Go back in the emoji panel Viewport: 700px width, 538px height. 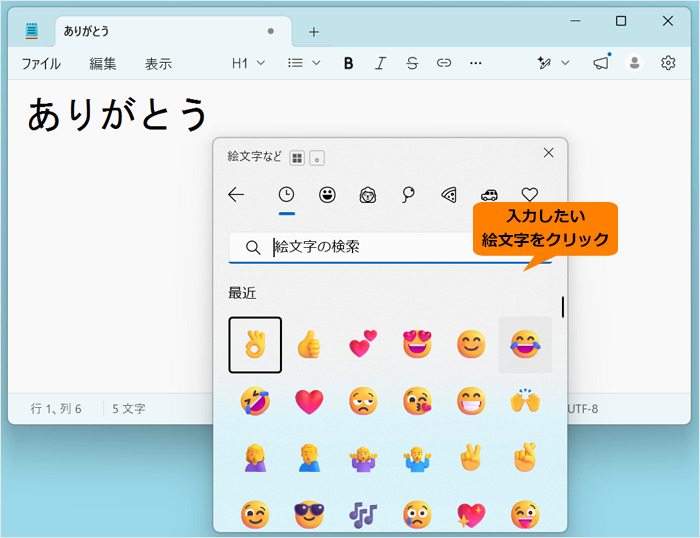pyautogui.click(x=236, y=195)
